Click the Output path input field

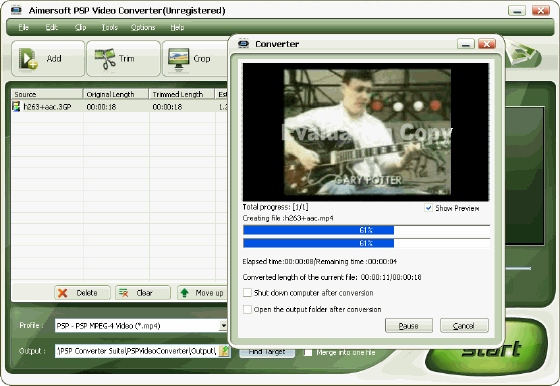click(x=136, y=351)
